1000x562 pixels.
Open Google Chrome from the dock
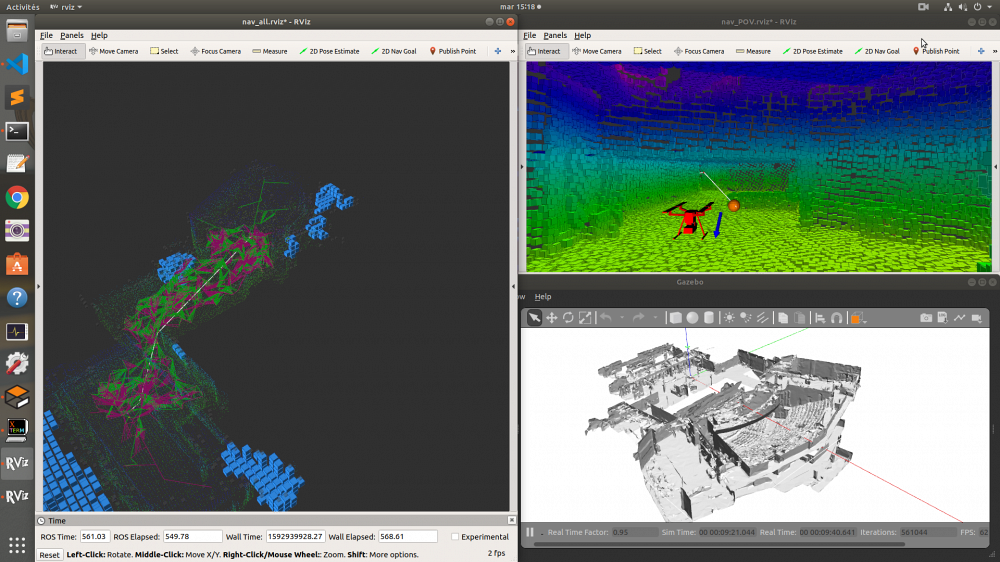[17, 197]
